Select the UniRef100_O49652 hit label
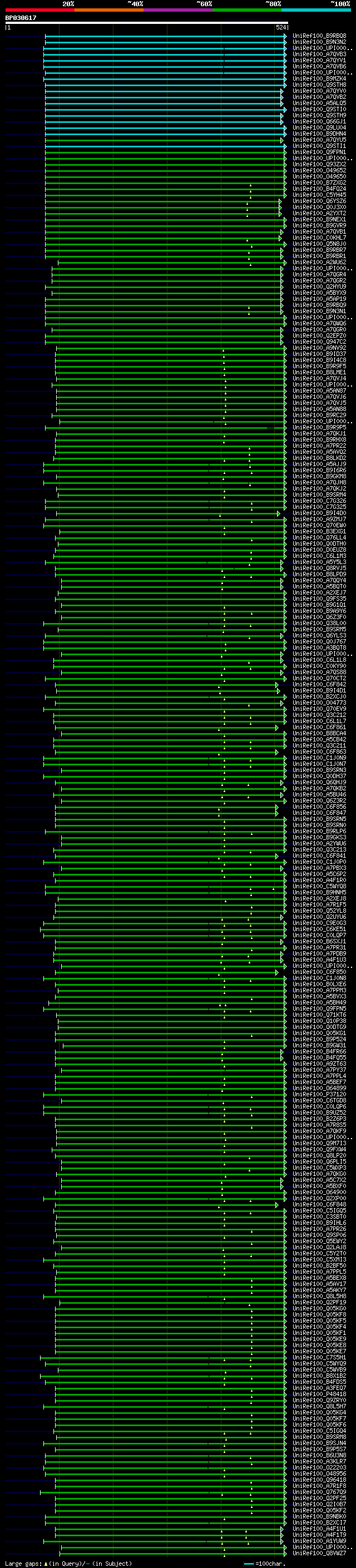 [x=319, y=170]
